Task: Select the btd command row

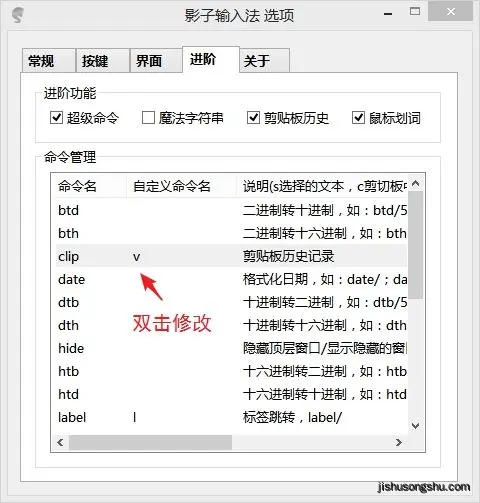Action: [x=231, y=211]
